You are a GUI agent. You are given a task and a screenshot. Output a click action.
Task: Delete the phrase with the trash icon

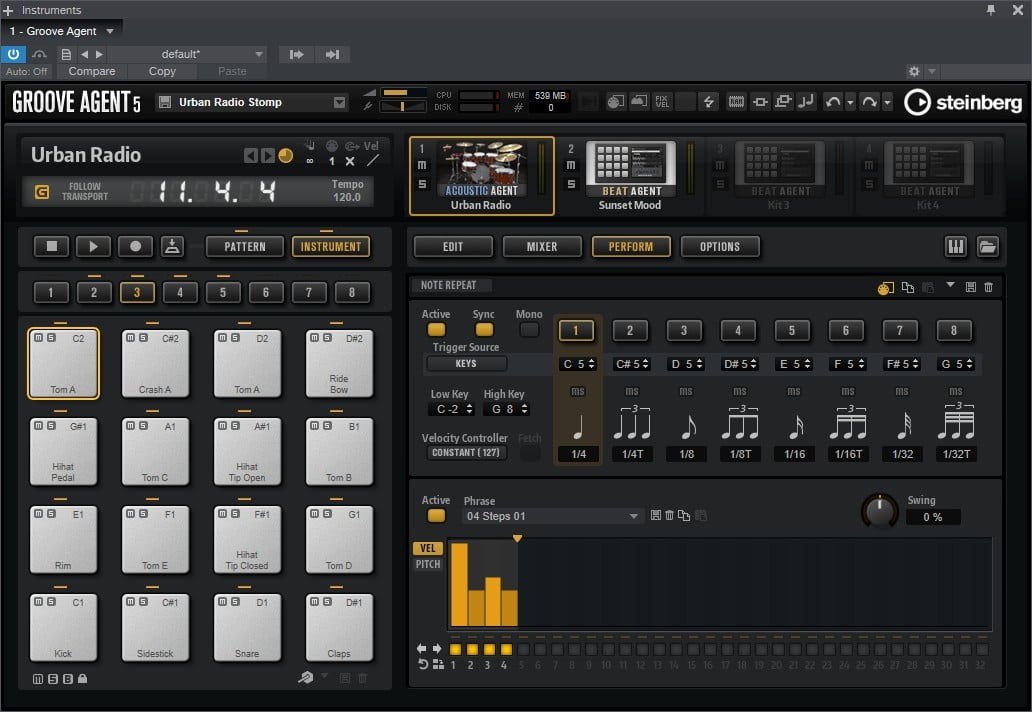coord(669,515)
